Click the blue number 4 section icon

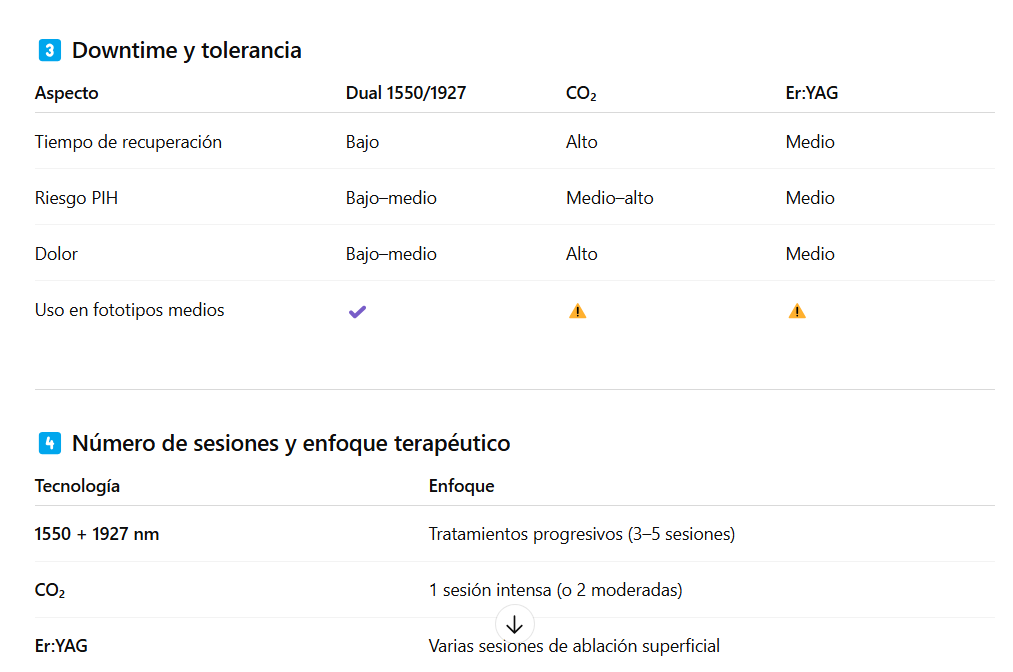click(50, 443)
